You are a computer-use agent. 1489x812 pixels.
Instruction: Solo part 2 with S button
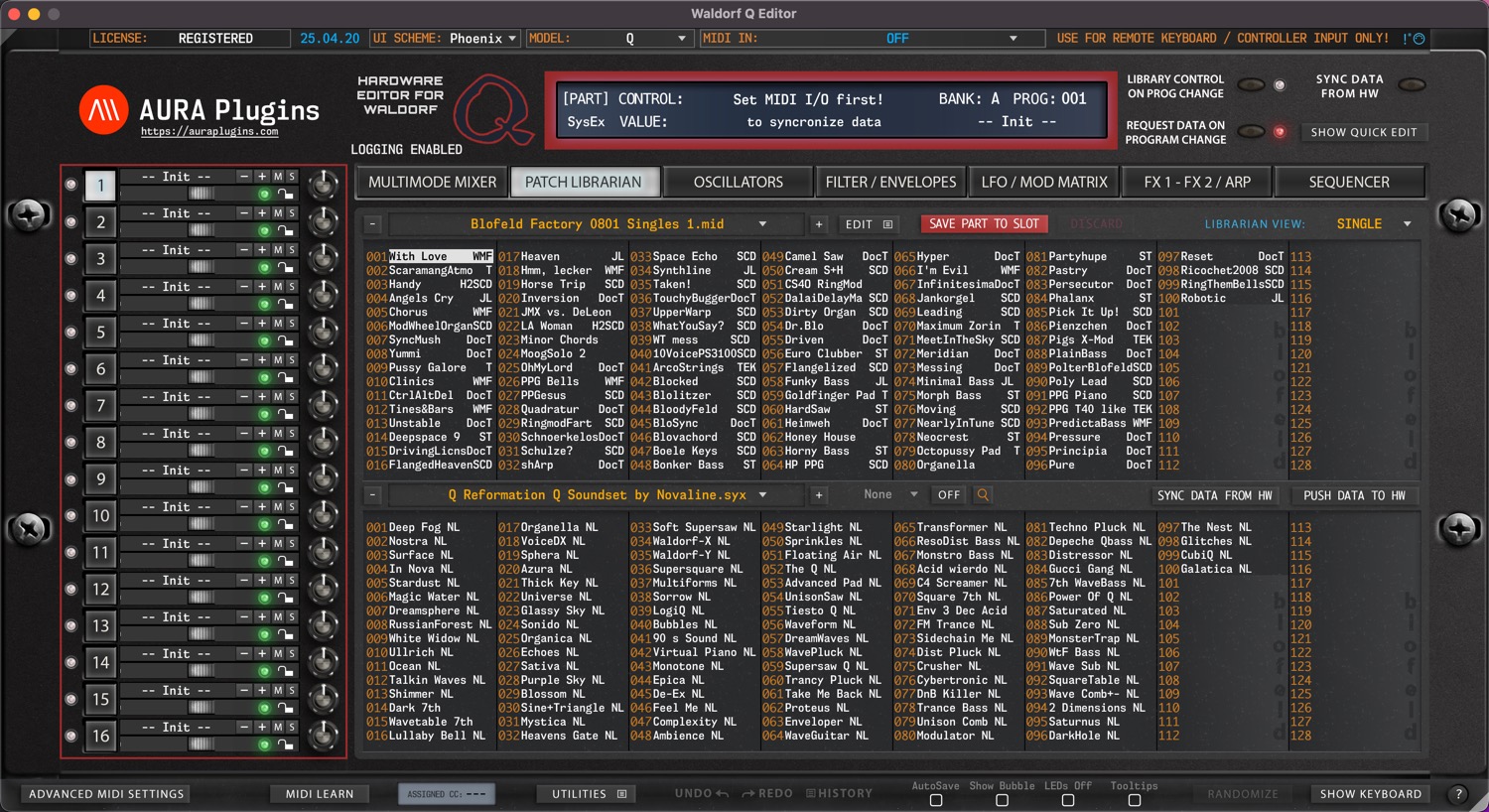pyautogui.click(x=292, y=213)
